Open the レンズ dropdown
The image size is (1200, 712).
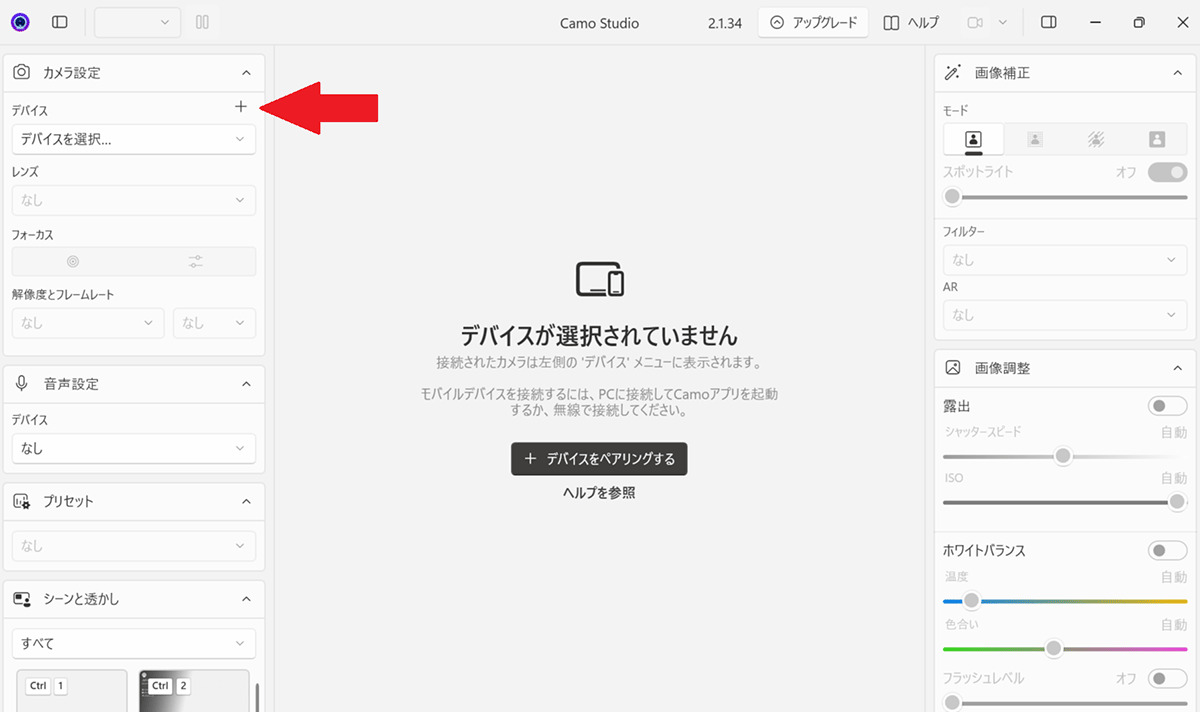pyautogui.click(x=134, y=200)
